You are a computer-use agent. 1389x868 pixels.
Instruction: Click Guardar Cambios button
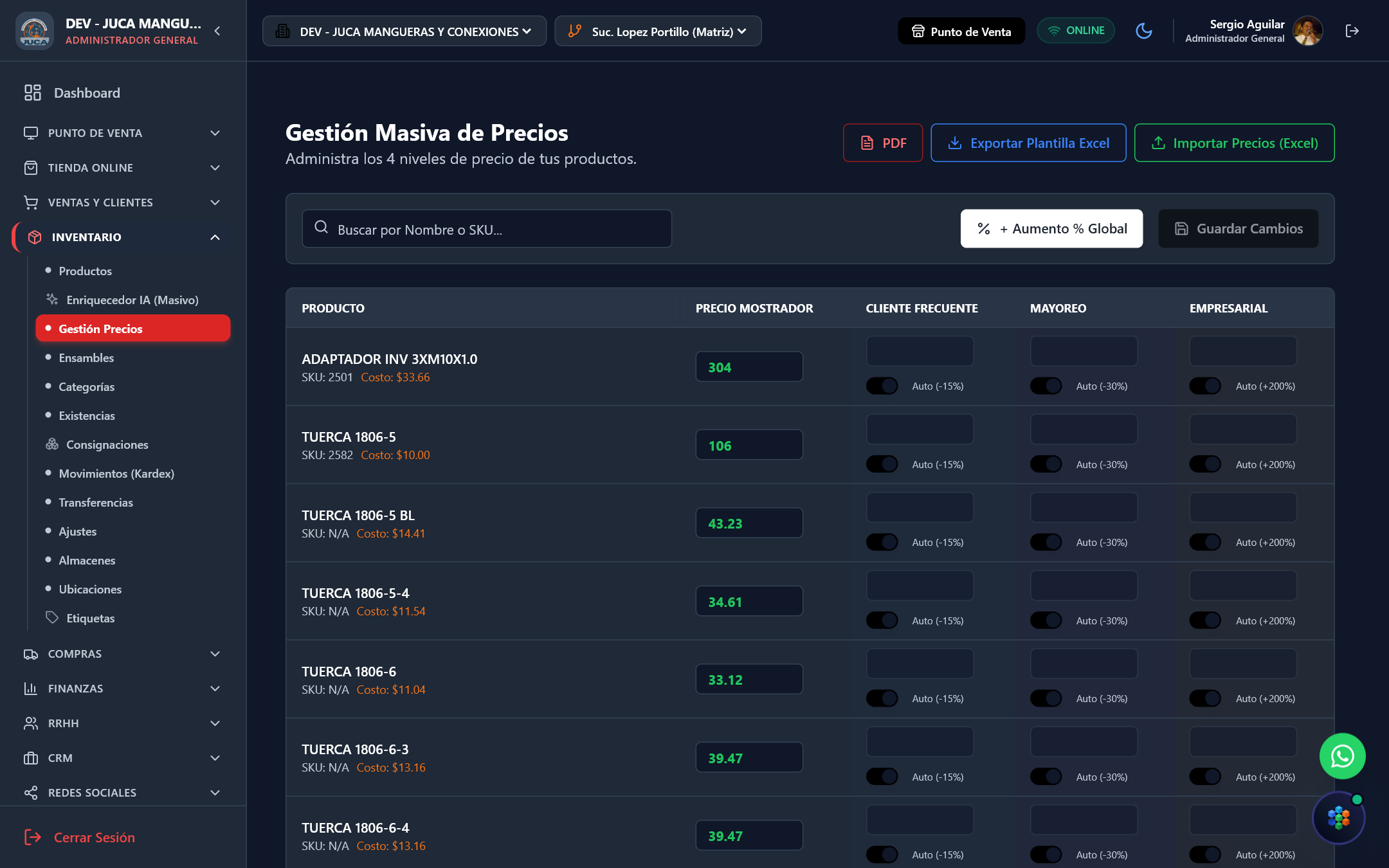pos(1238,228)
